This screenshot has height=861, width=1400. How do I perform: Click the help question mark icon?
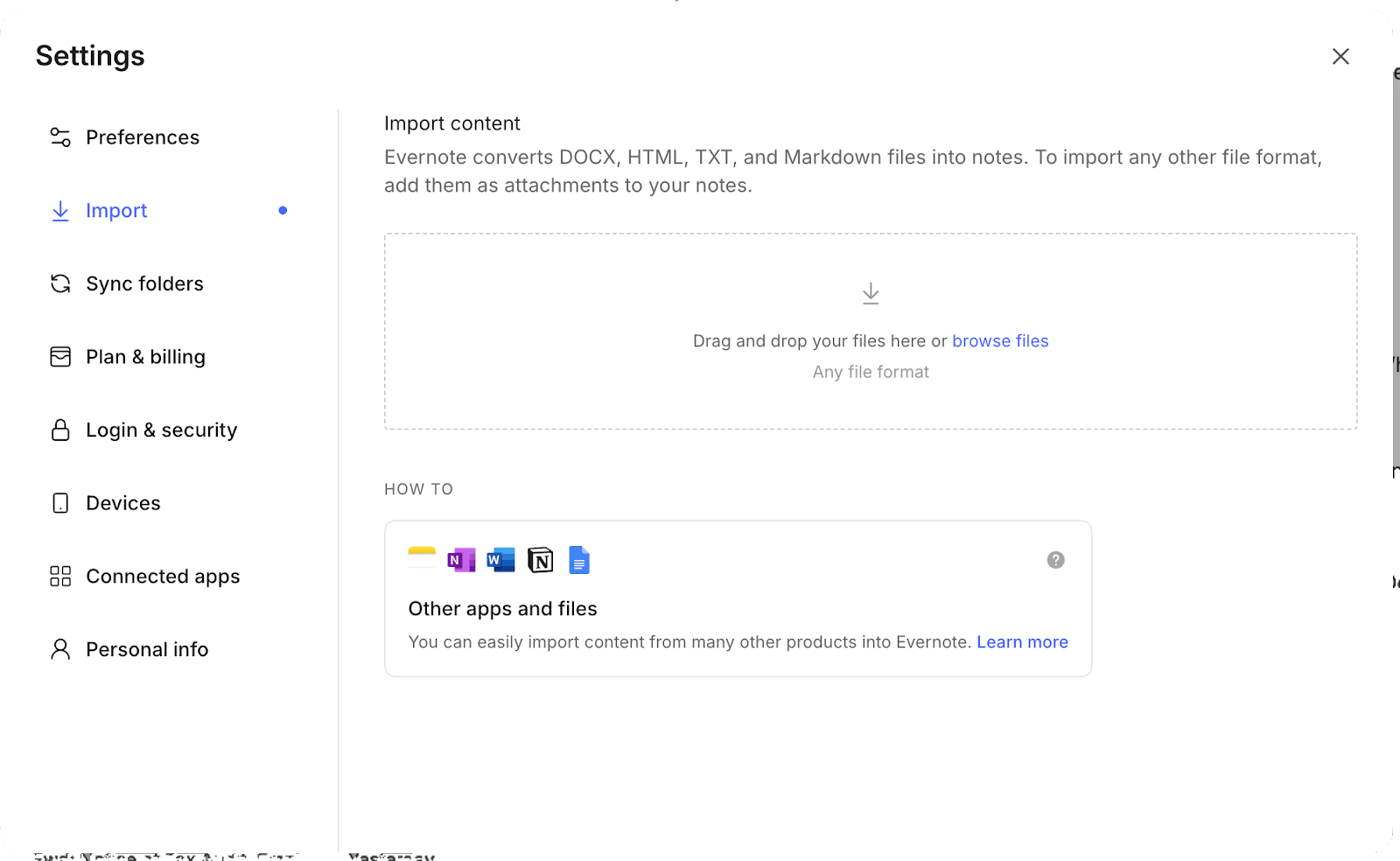coord(1056,560)
